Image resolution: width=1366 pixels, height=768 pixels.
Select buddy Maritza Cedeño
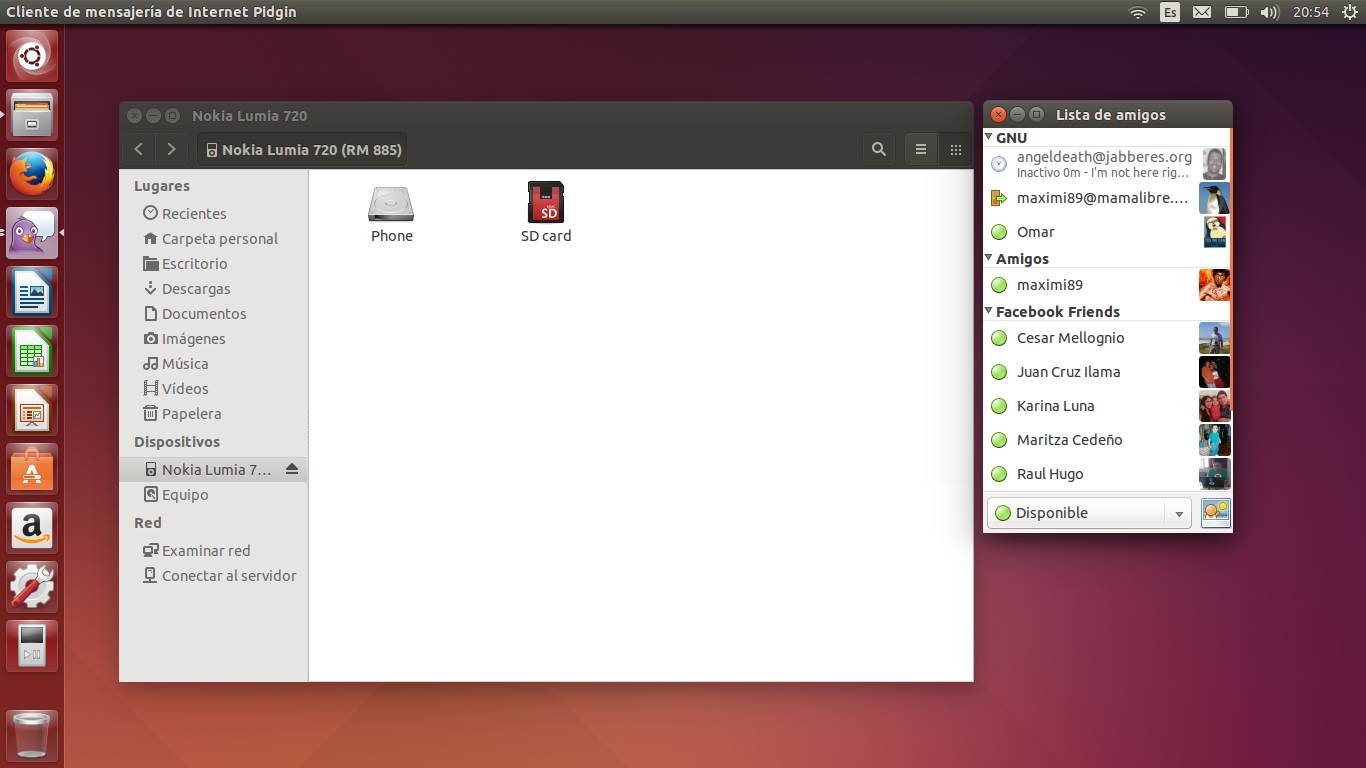point(1106,440)
